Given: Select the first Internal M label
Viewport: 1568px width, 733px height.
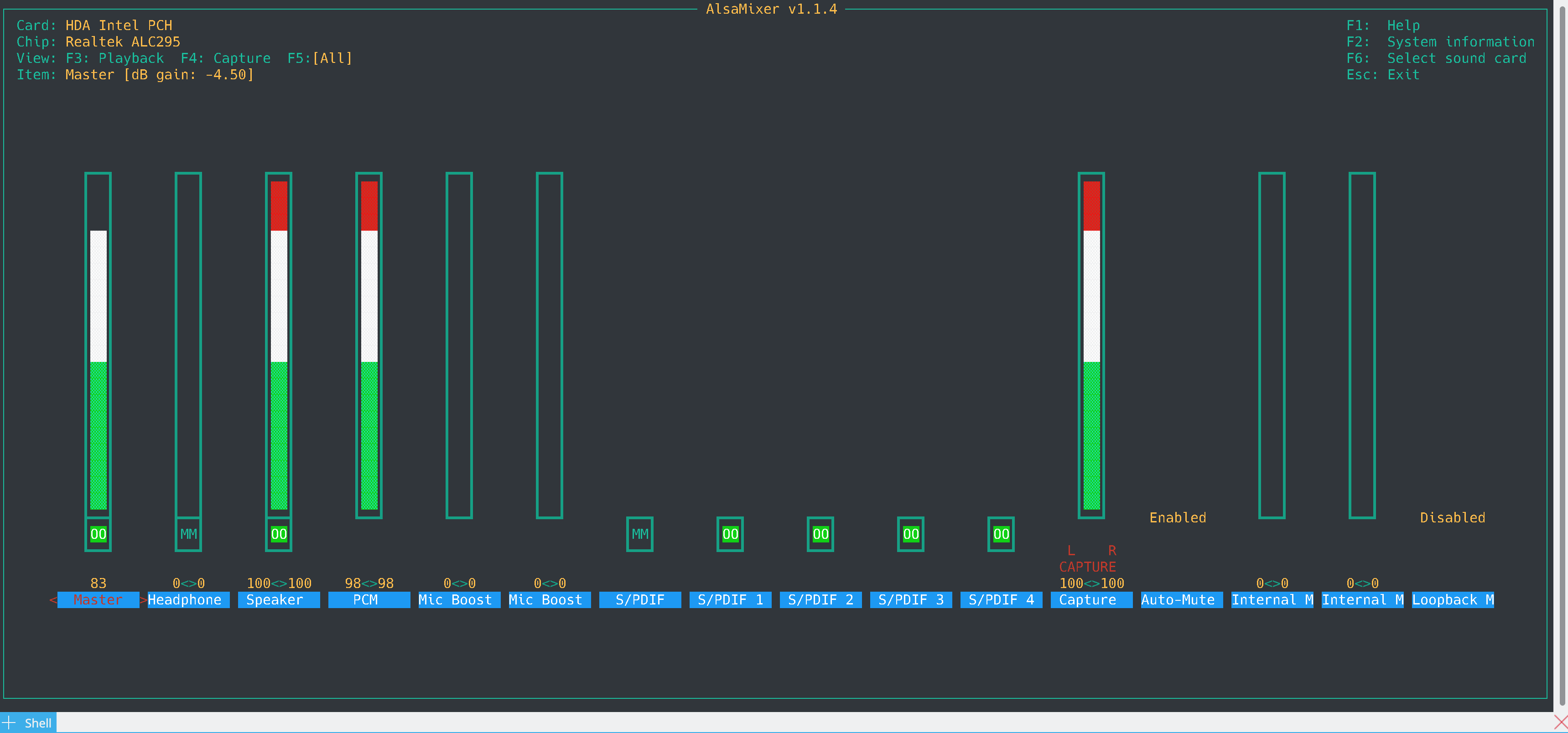Looking at the screenshot, I should coord(1272,600).
